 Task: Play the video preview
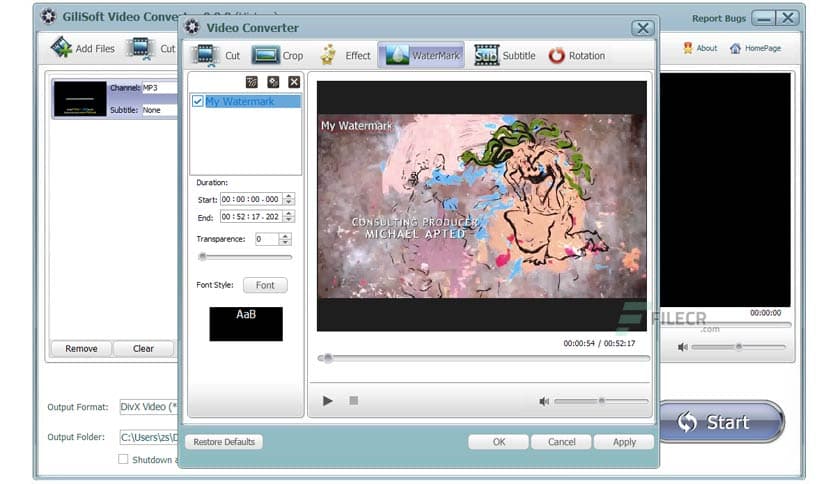coord(327,401)
